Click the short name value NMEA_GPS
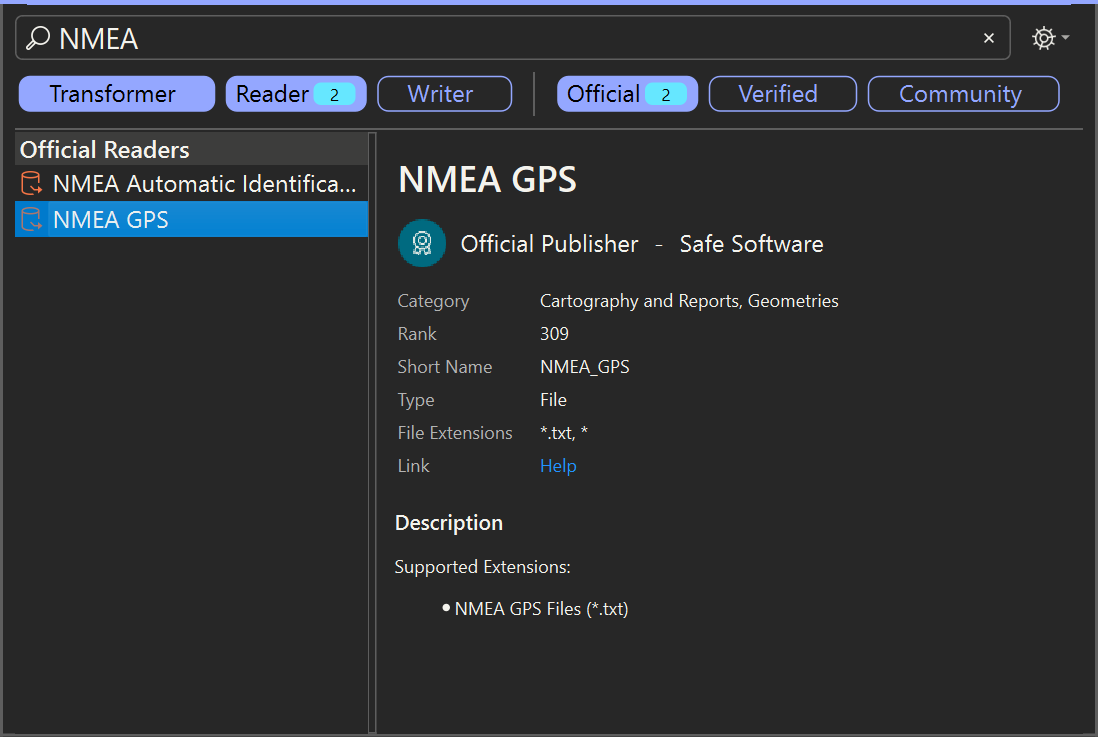This screenshot has height=737, width=1098. 585,367
